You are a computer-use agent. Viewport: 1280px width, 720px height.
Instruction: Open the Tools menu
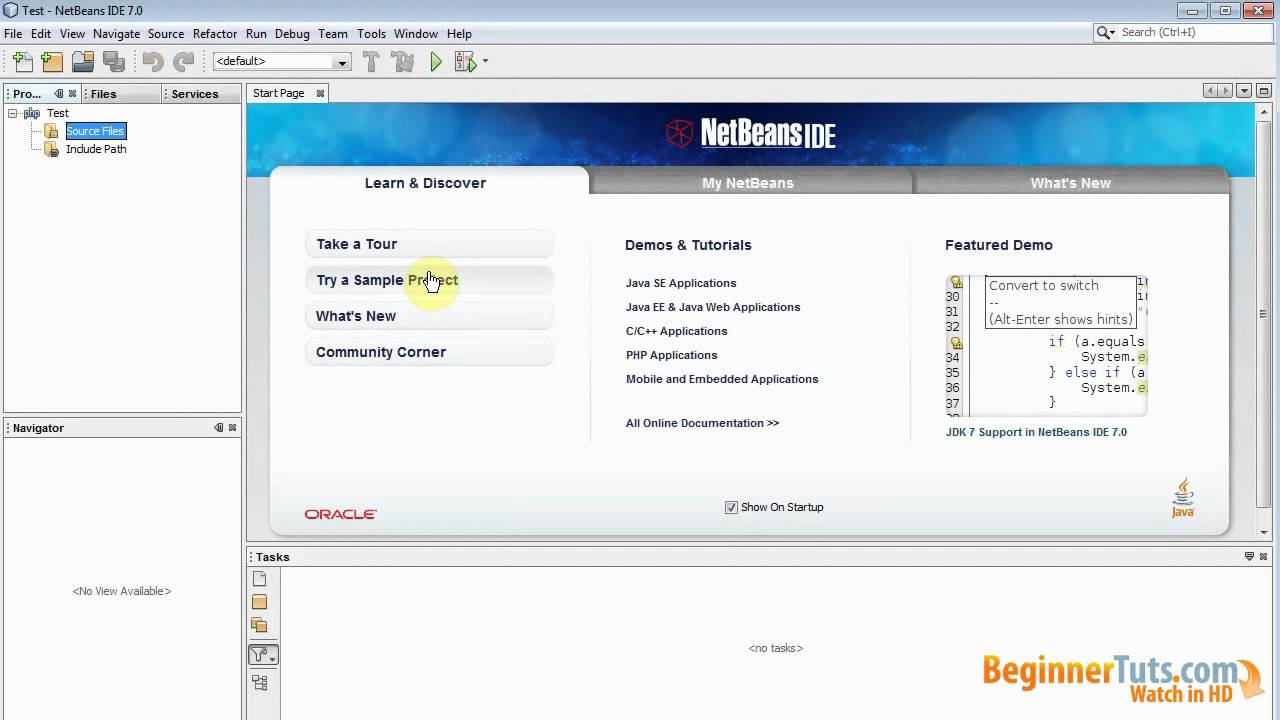tap(371, 33)
